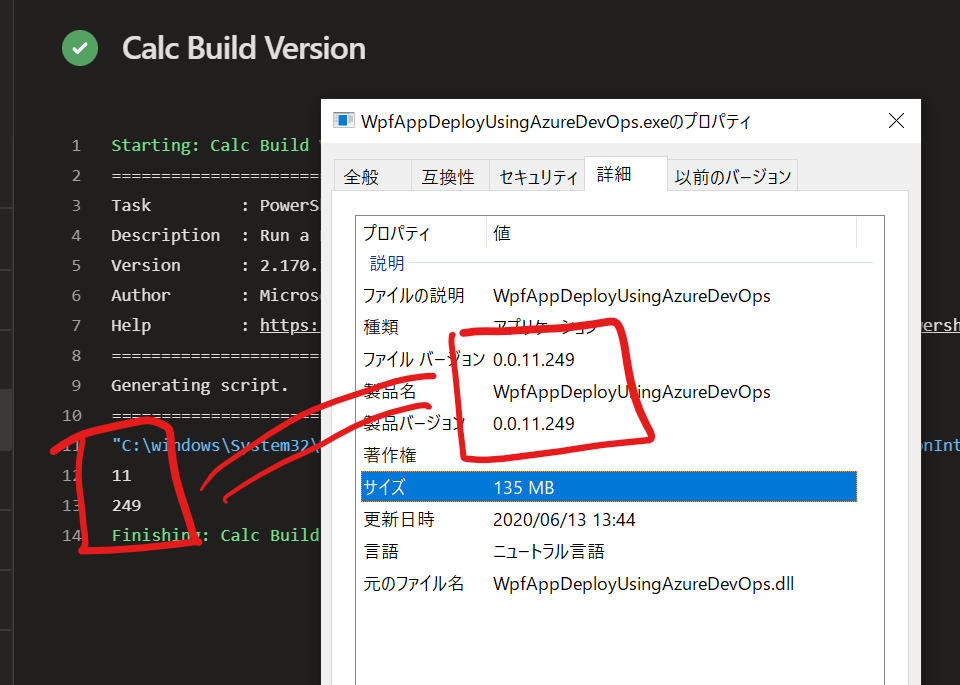Click the 説明 group header
Image resolution: width=960 pixels, height=685 pixels.
[387, 263]
